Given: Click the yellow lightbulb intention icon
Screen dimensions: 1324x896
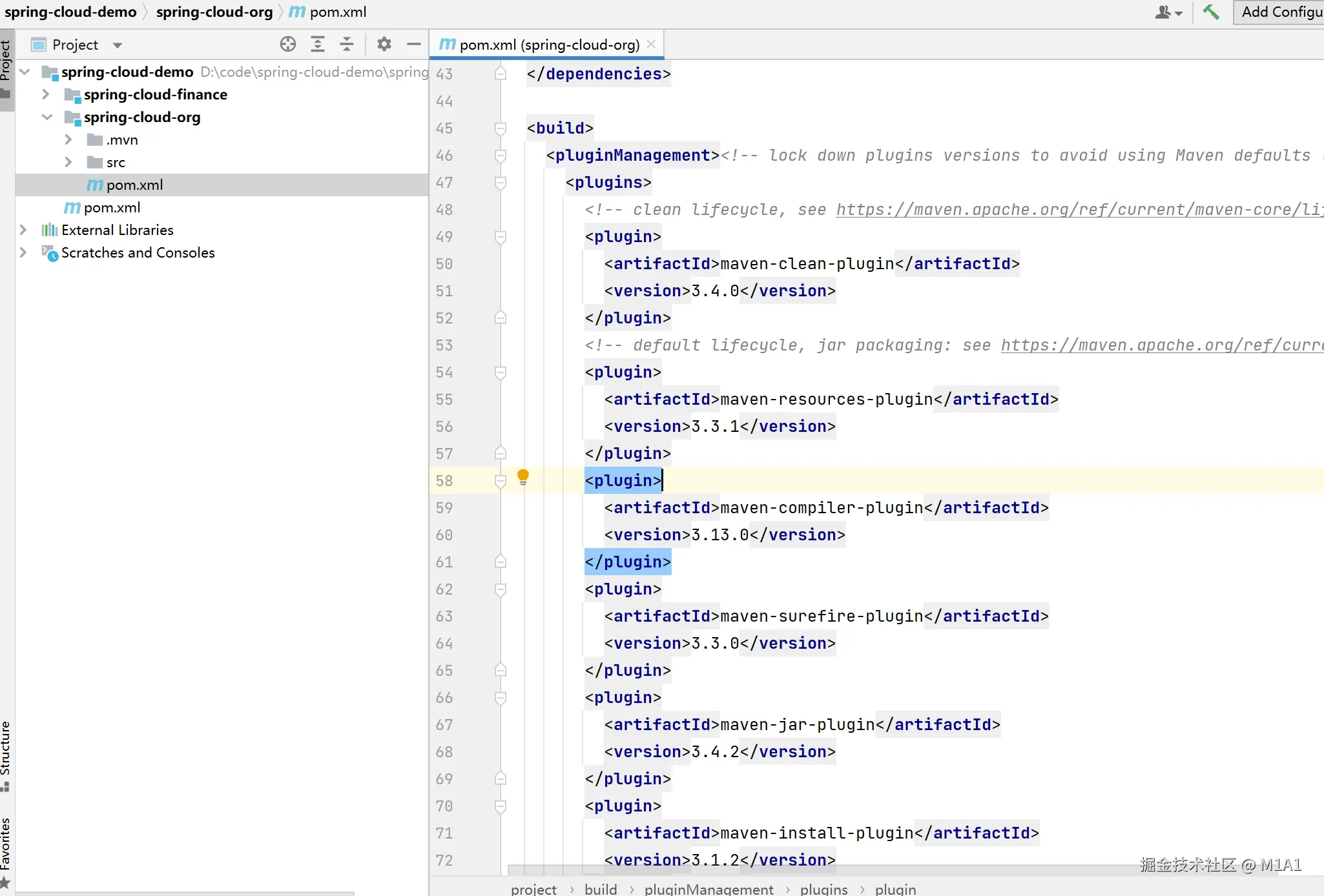Looking at the screenshot, I should pos(523,478).
